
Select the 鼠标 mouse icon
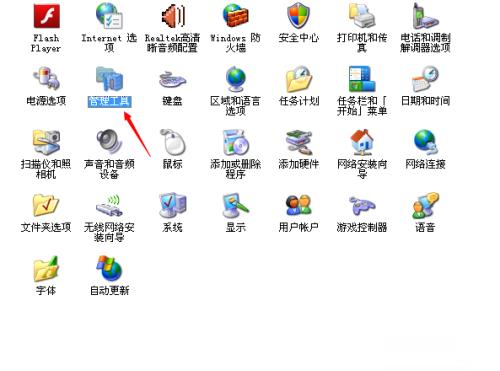pyautogui.click(x=173, y=141)
